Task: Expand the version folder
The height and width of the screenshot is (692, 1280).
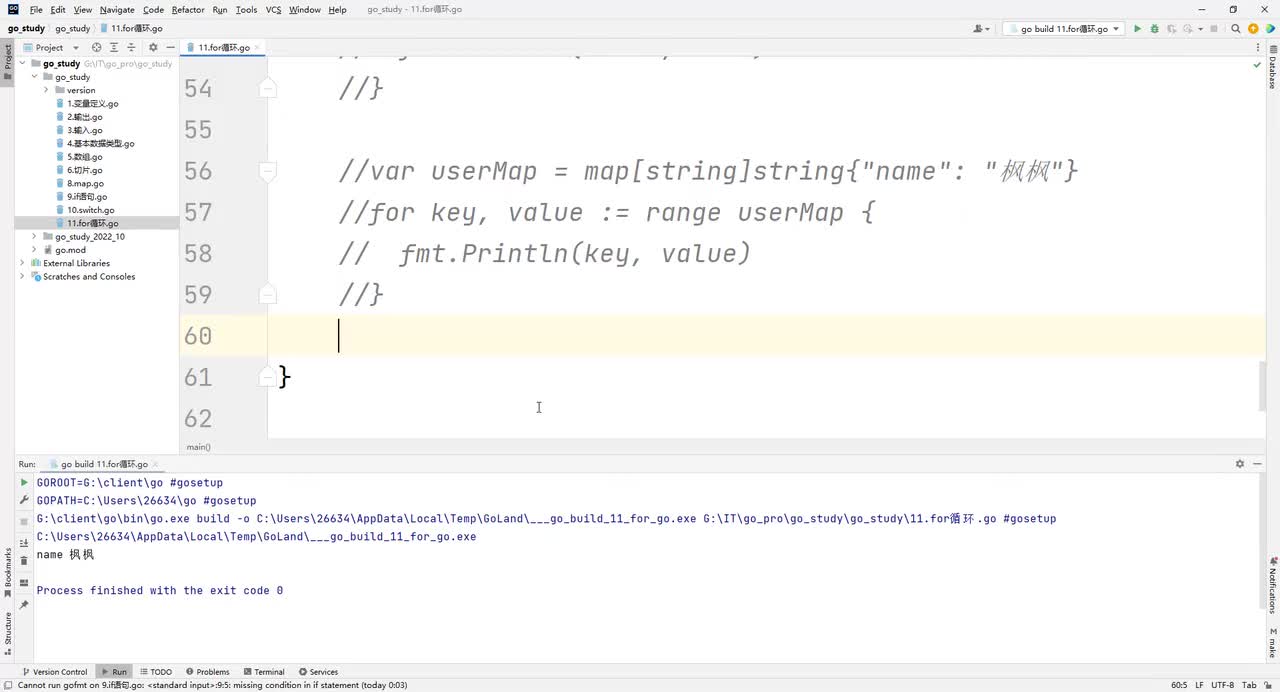Action: click(46, 90)
